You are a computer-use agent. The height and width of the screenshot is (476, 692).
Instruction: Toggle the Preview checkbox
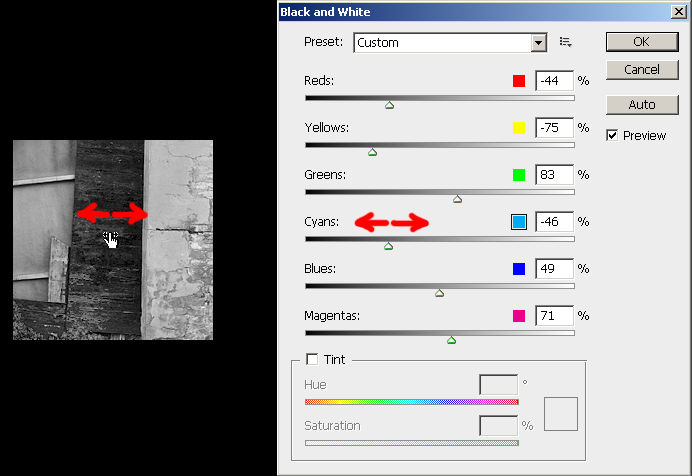[x=612, y=135]
